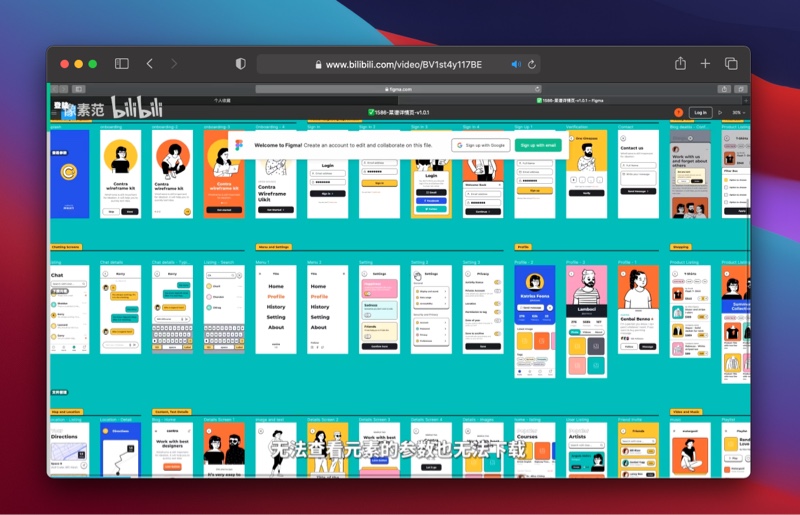
Task: Reload the bilibili page
Action: click(532, 64)
